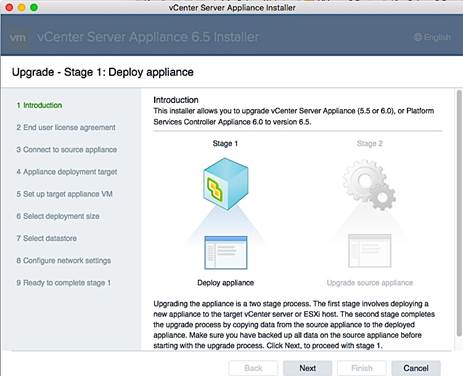Click the Next button
This screenshot has height=376, width=463.
coord(307,368)
